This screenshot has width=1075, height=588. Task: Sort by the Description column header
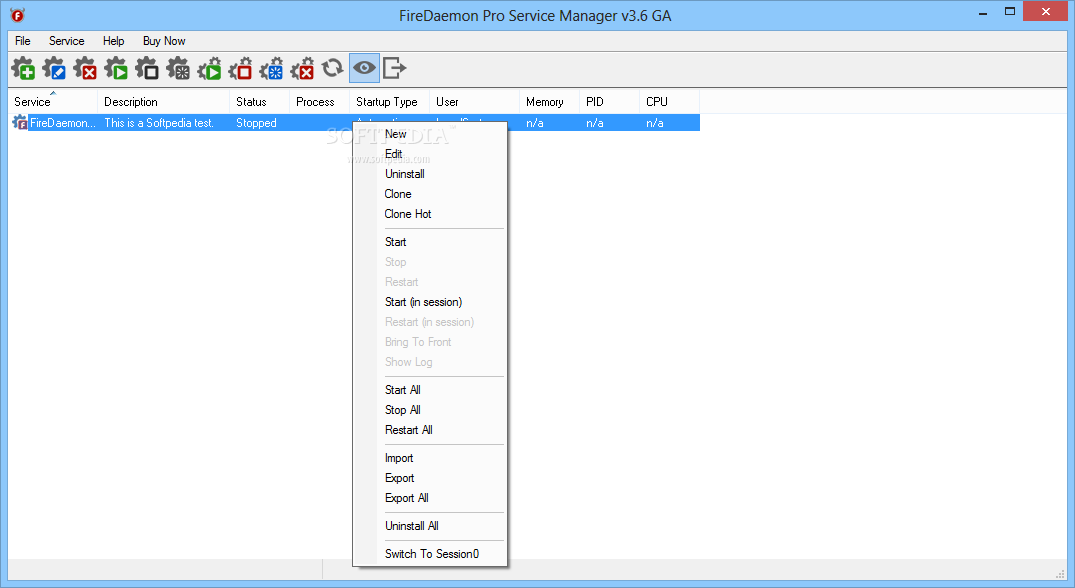coord(163,101)
